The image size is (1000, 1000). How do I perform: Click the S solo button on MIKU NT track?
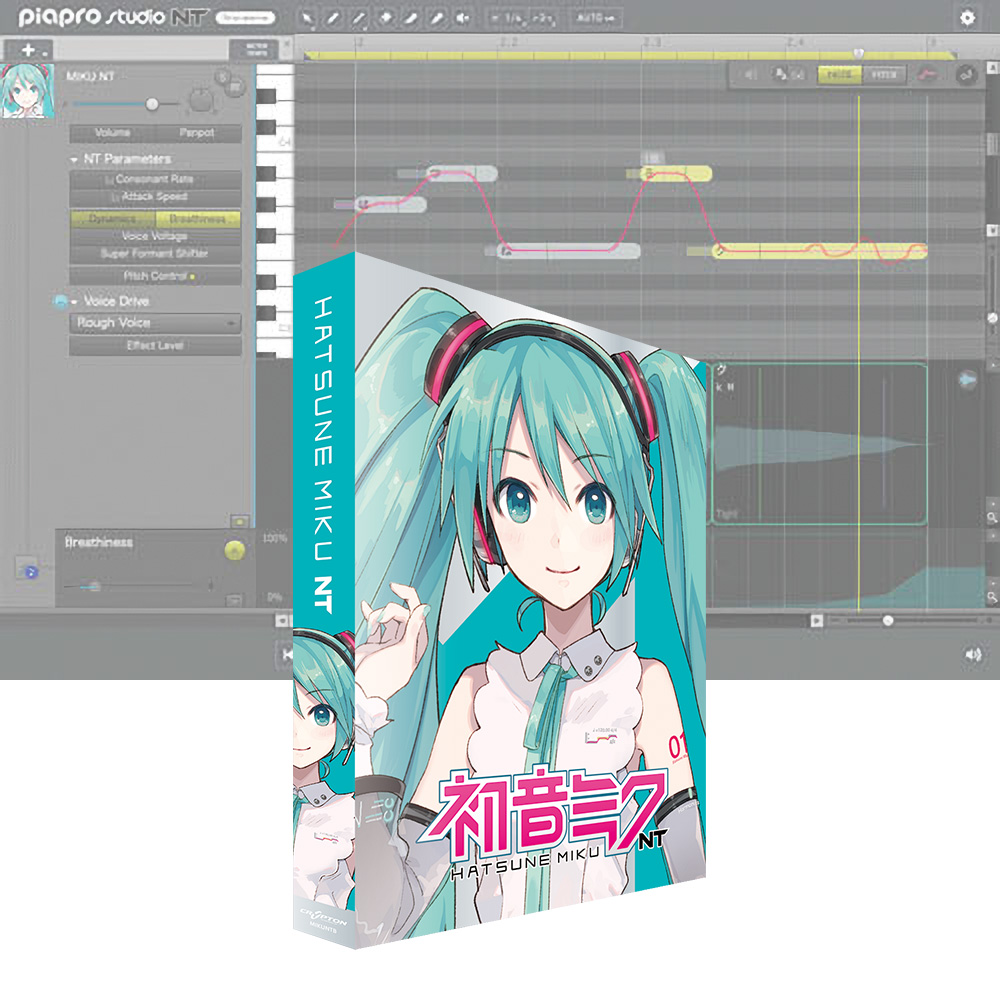point(221,78)
